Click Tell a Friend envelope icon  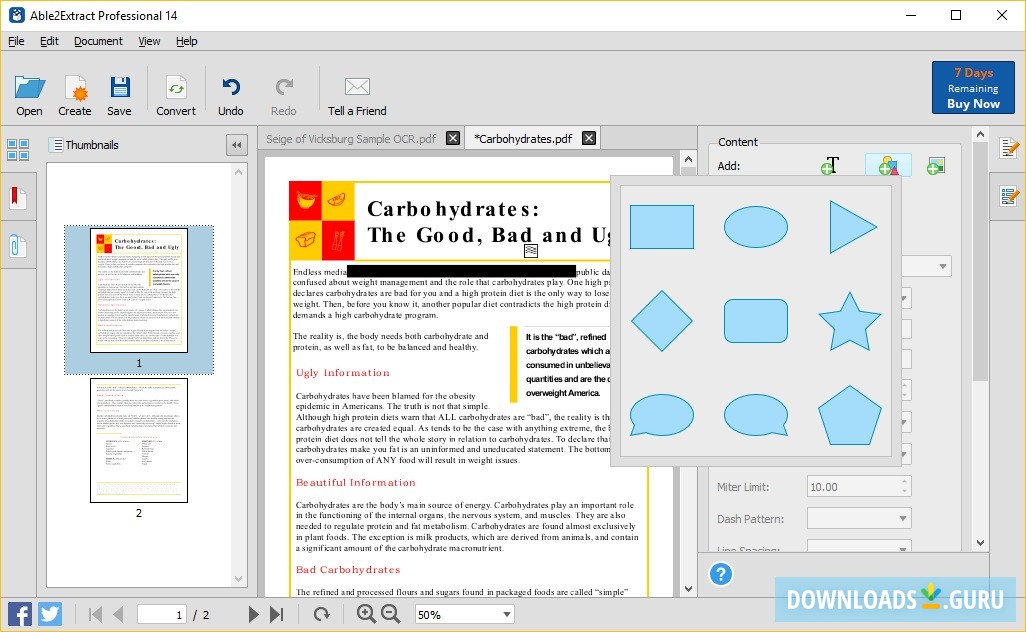click(357, 89)
